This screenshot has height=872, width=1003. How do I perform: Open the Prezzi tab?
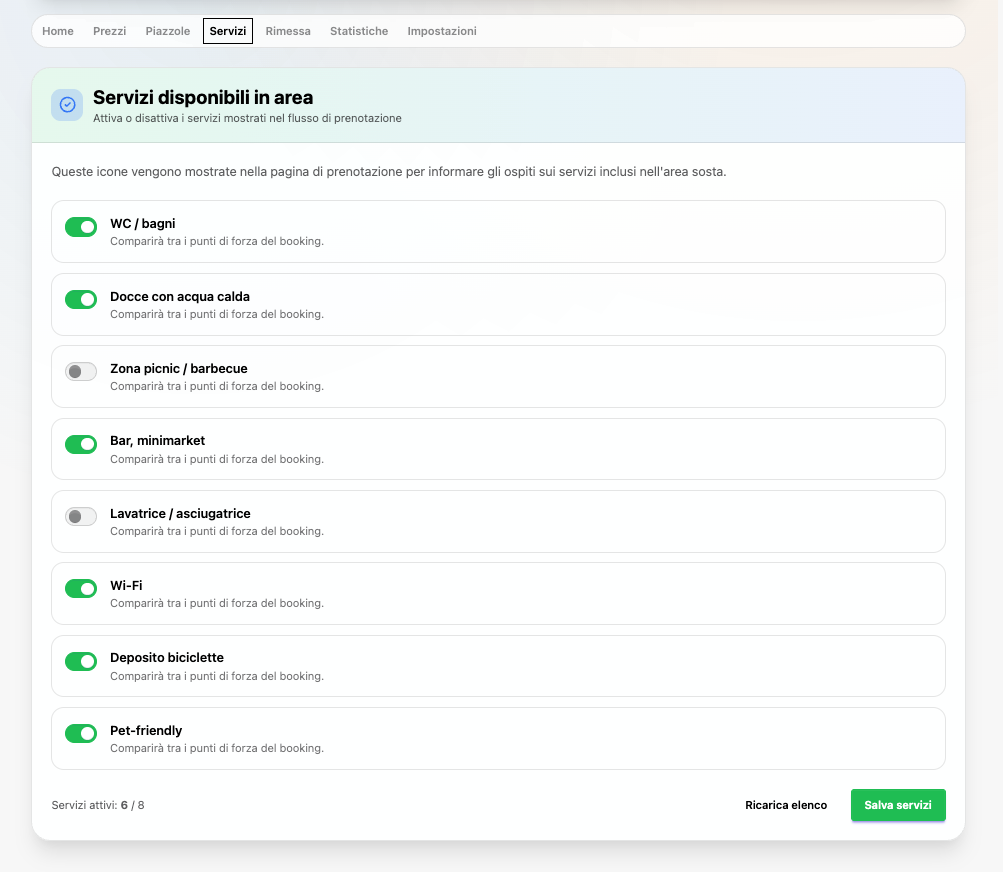109,31
